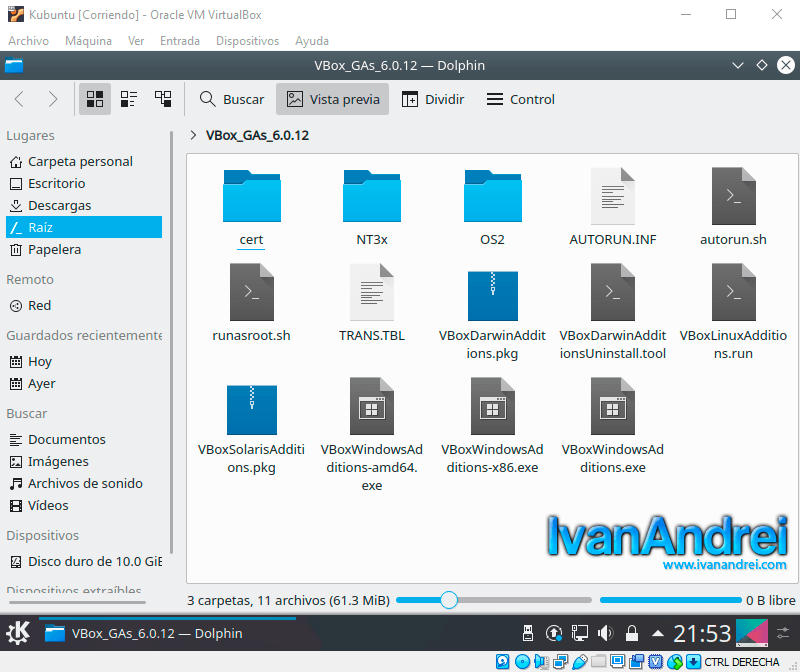Open Red network location

point(84,305)
